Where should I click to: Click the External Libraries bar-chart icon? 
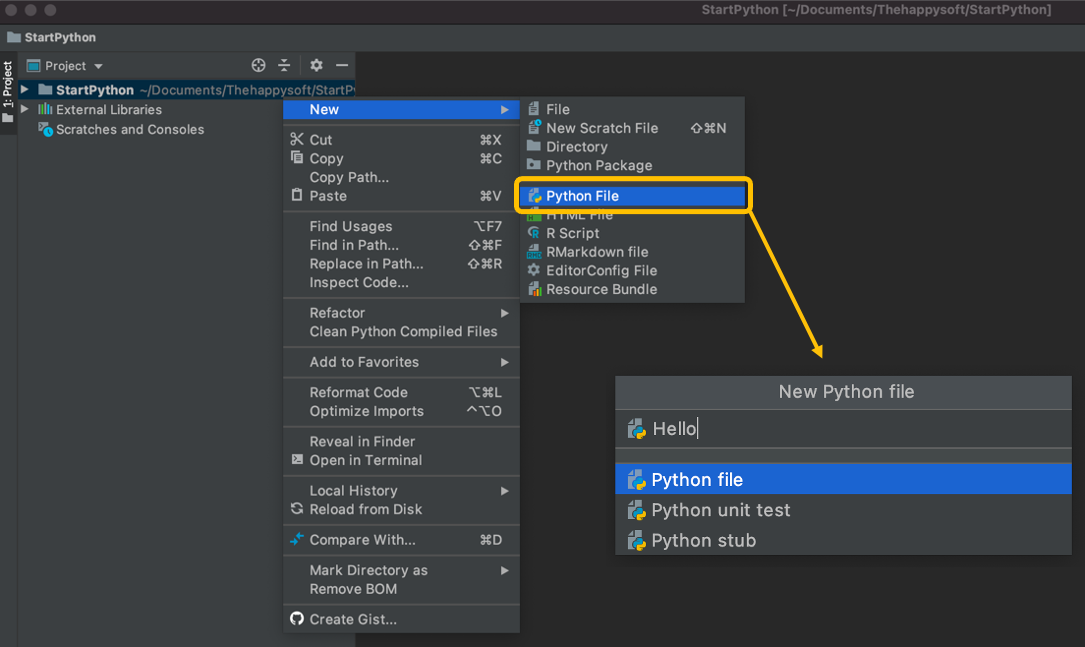[45, 109]
